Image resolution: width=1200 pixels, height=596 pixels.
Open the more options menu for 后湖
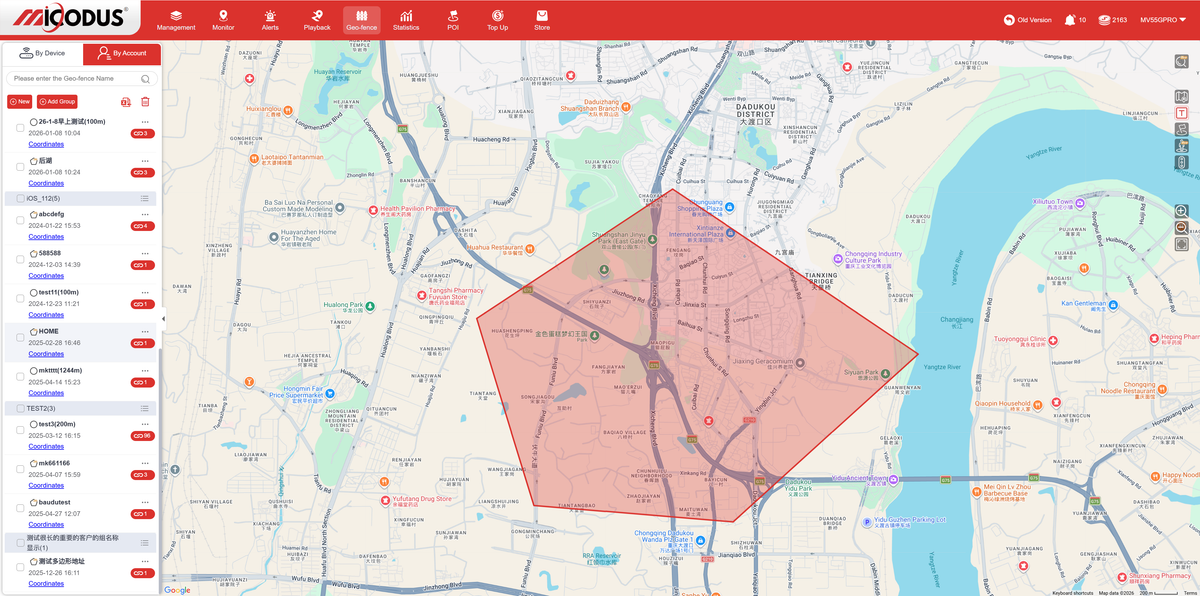[145, 160]
